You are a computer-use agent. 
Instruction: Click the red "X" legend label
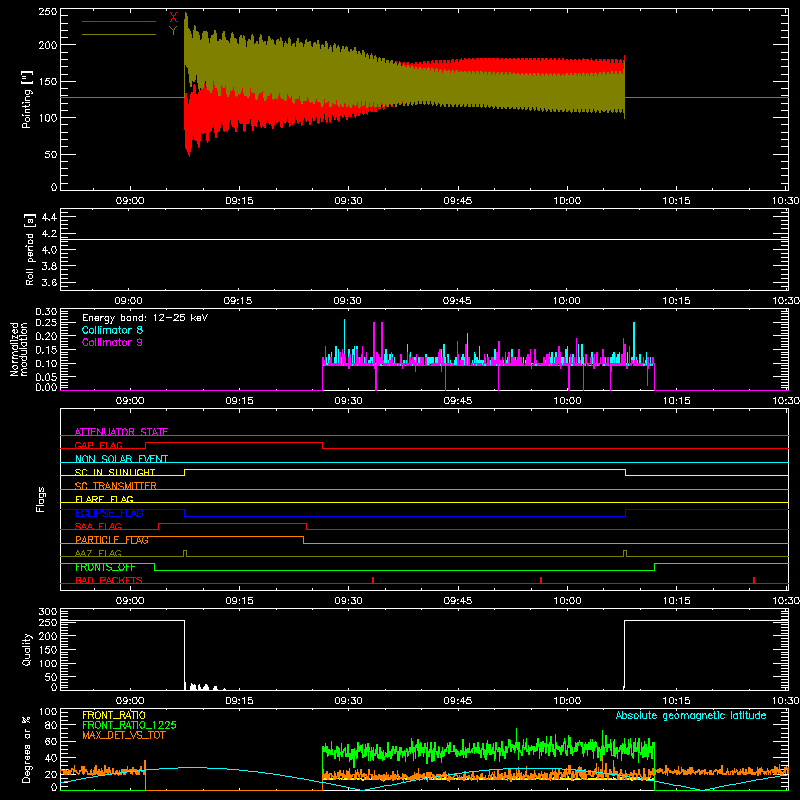tap(173, 18)
